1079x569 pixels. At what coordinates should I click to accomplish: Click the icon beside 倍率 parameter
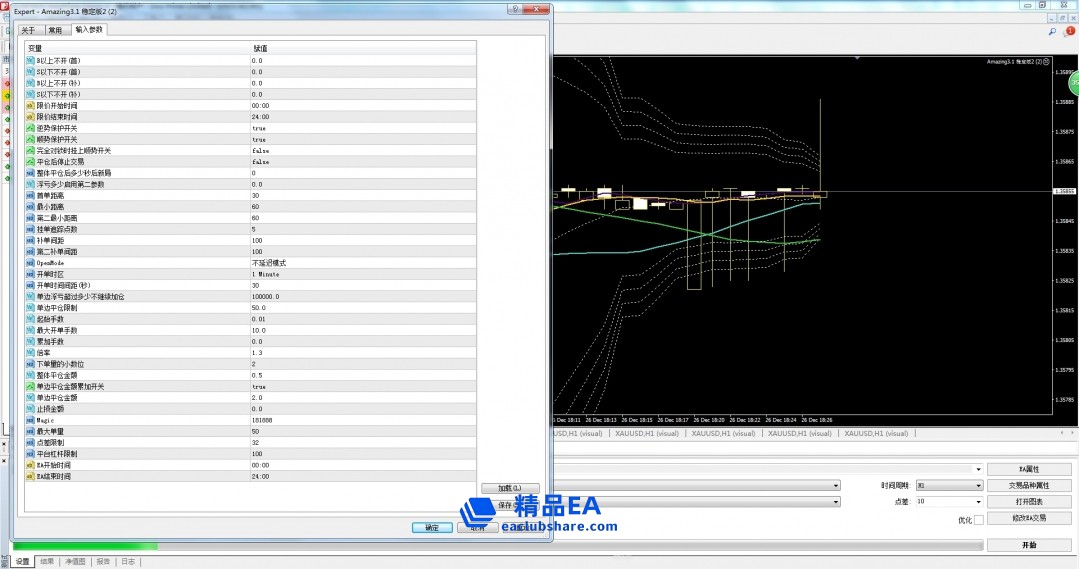30,353
